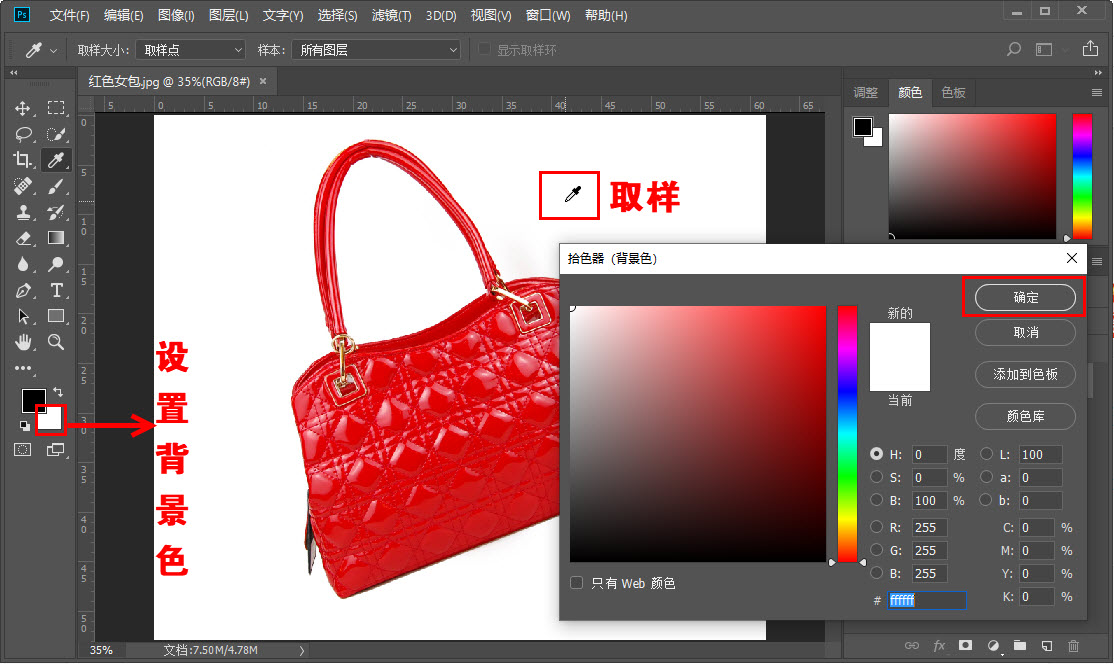This screenshot has height=664, width=1114.
Task: Expand the collapsed toolbox panel arrows
Action: click(x=13, y=72)
